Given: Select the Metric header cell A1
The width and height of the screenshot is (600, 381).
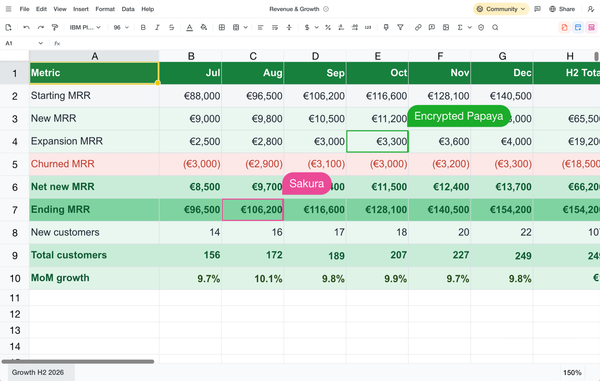Looking at the screenshot, I should (x=94, y=73).
